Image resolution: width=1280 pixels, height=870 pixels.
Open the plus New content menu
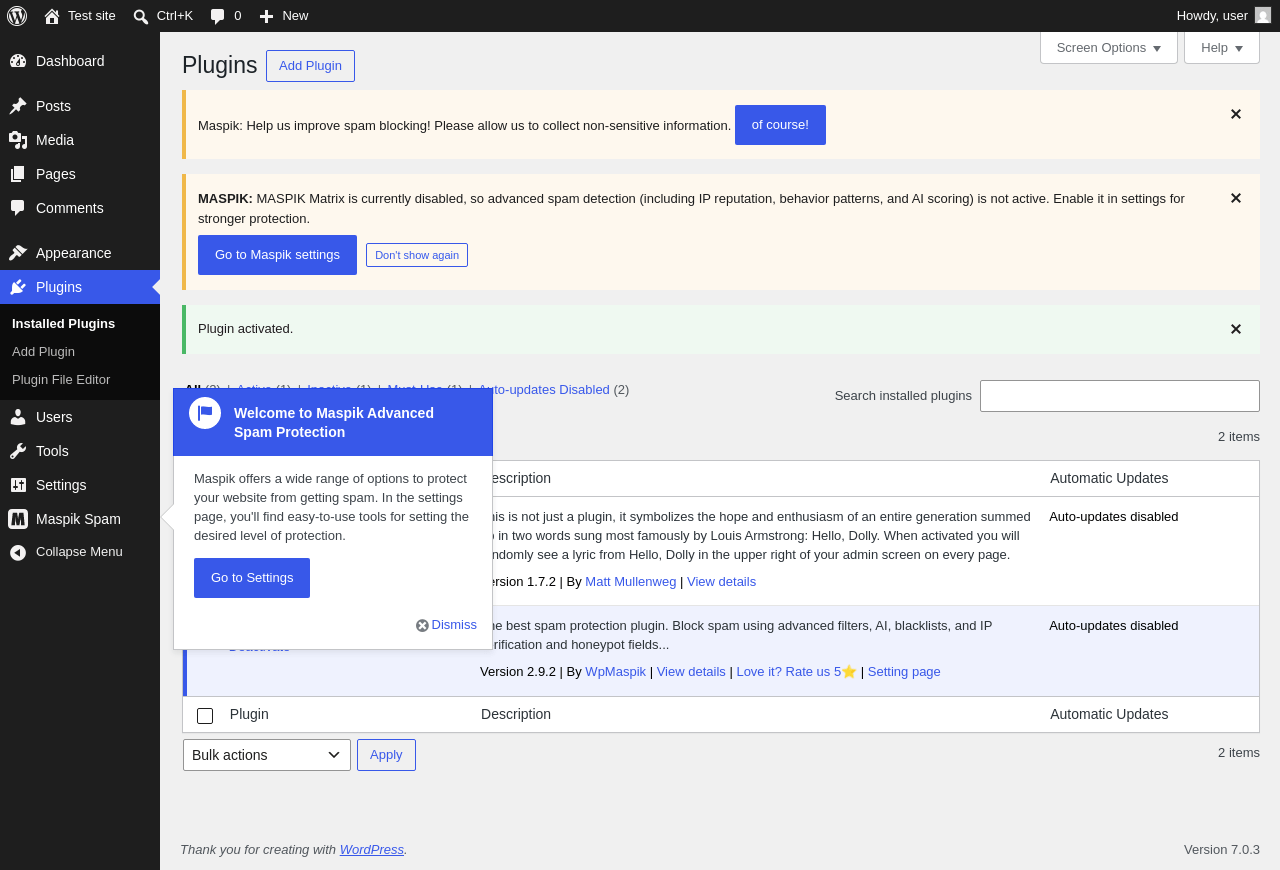coord(284,16)
